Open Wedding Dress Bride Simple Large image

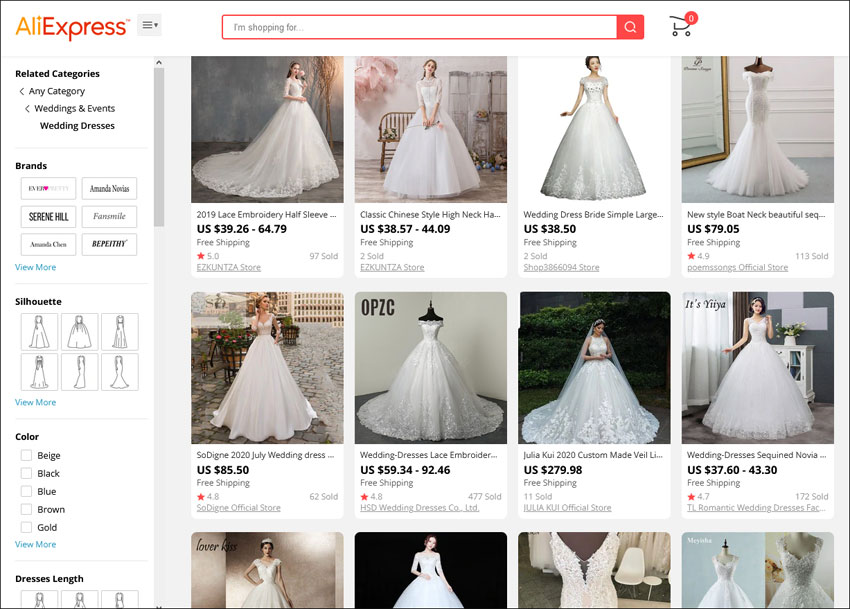pos(595,129)
